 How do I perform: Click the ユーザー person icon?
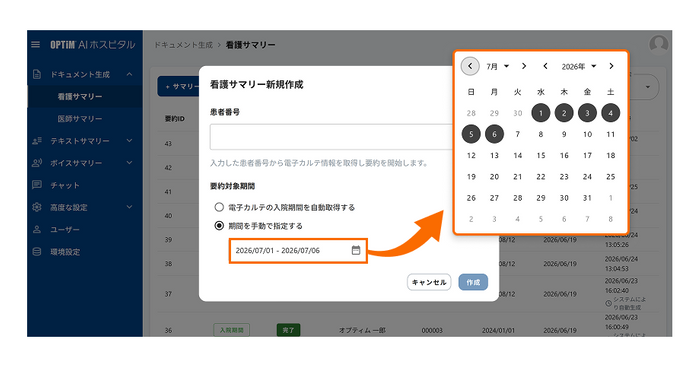coord(37,229)
